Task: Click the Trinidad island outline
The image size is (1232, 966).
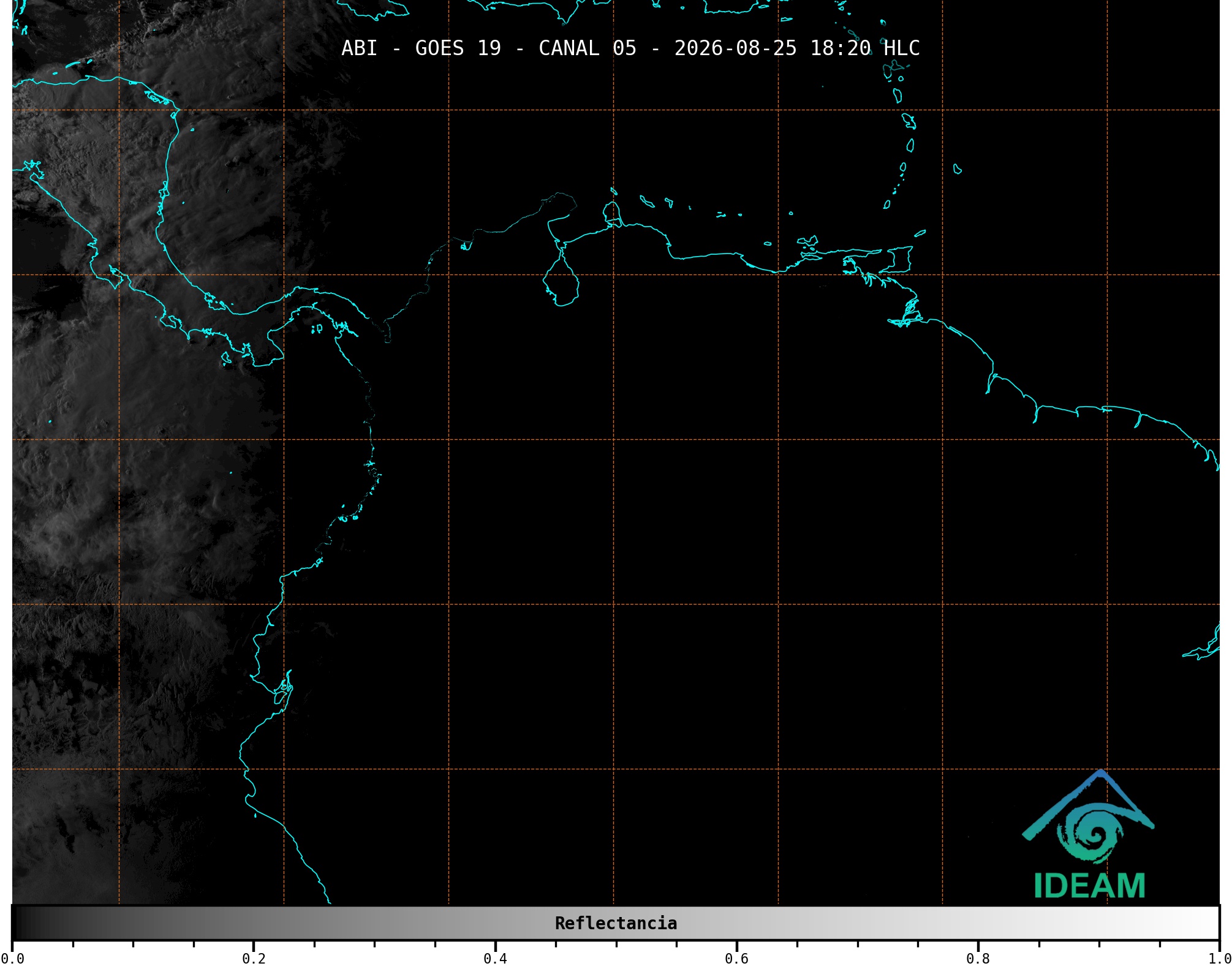Action: pos(896,260)
